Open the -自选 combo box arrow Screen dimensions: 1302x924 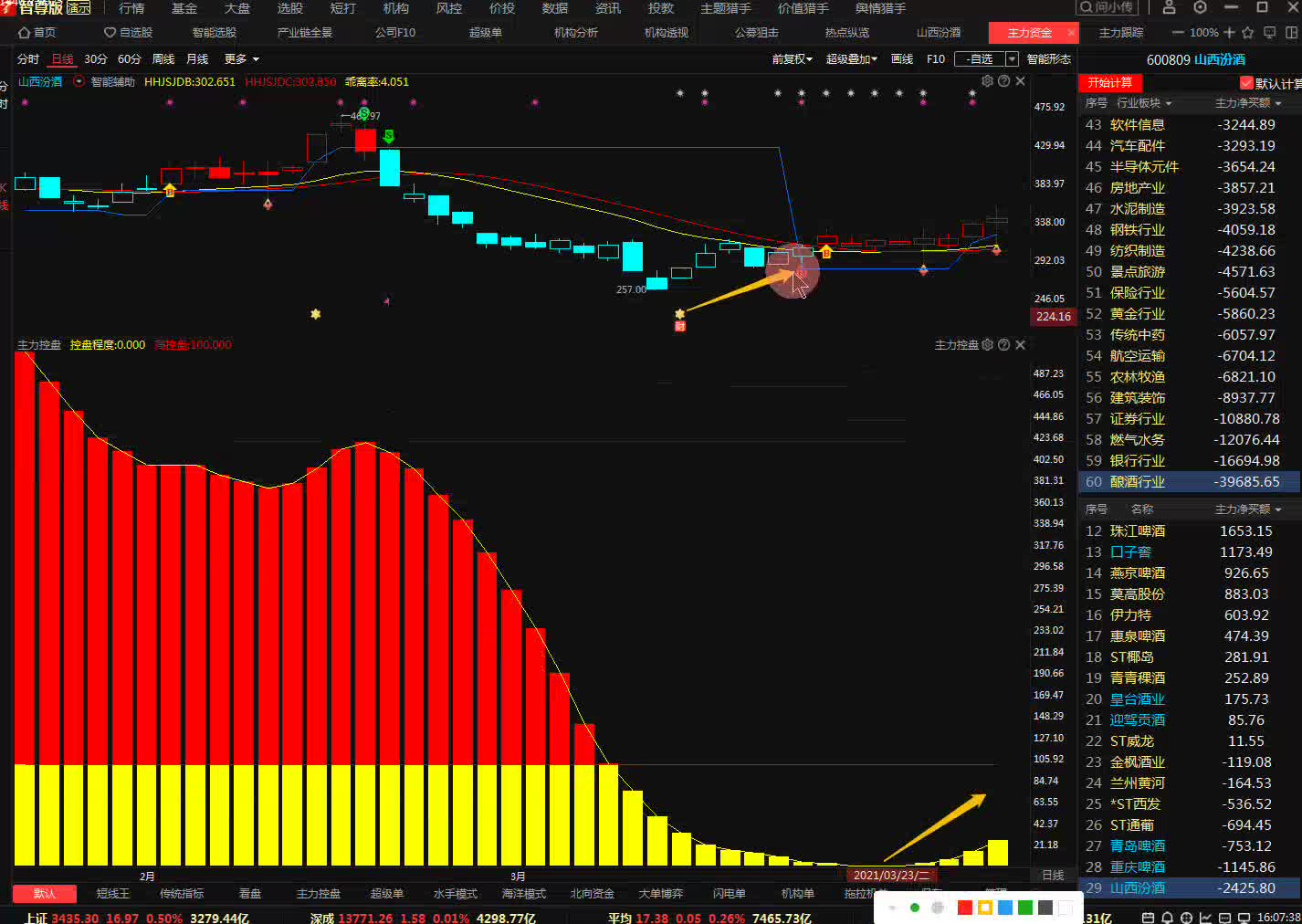(x=1012, y=59)
